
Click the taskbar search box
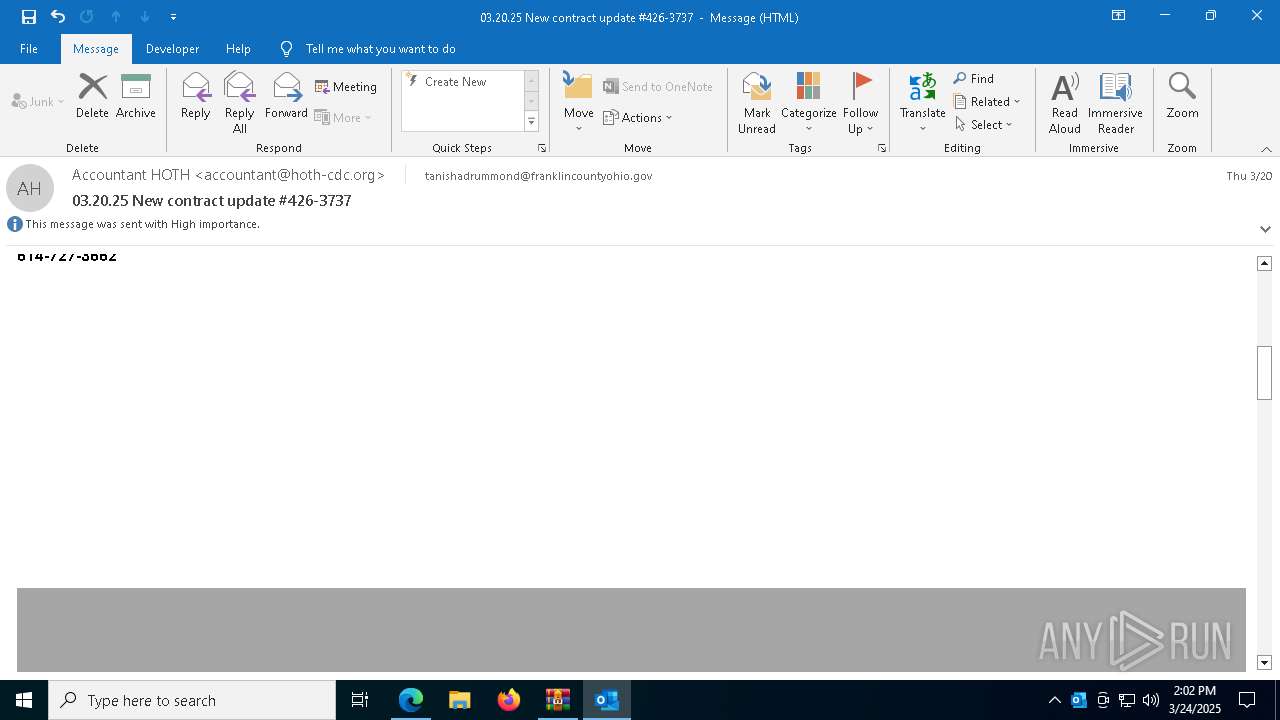pyautogui.click(x=192, y=700)
